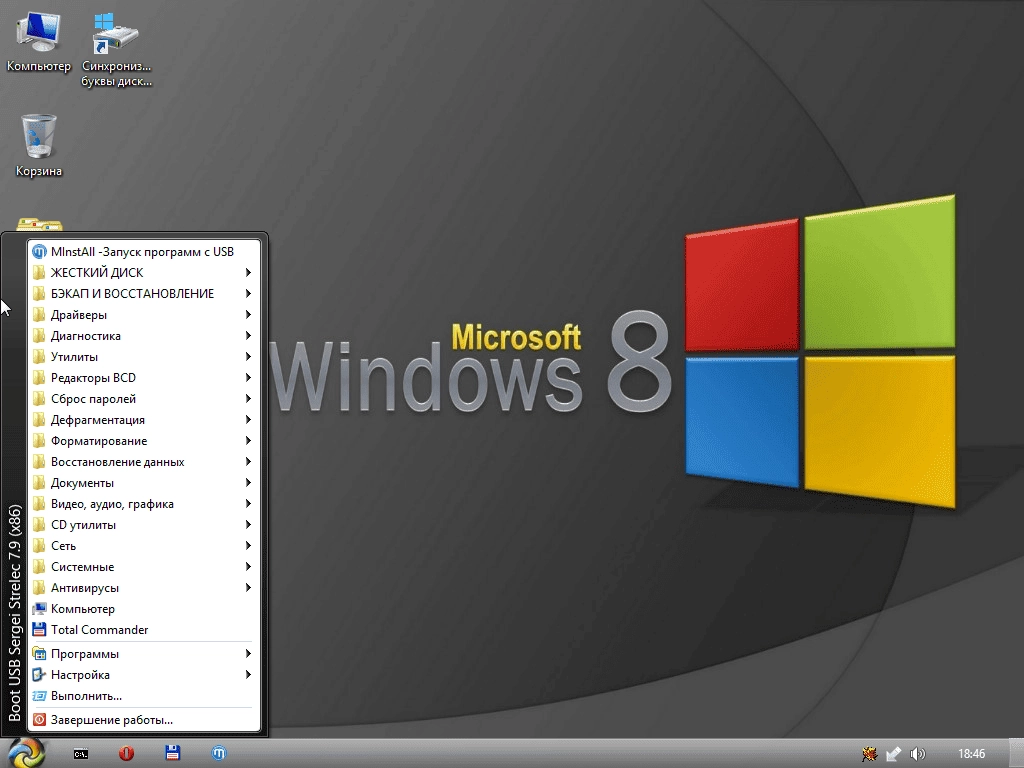The width and height of the screenshot is (1024, 768).
Task: Expand the Сброс паролей submenu arrow
Action: [x=248, y=398]
